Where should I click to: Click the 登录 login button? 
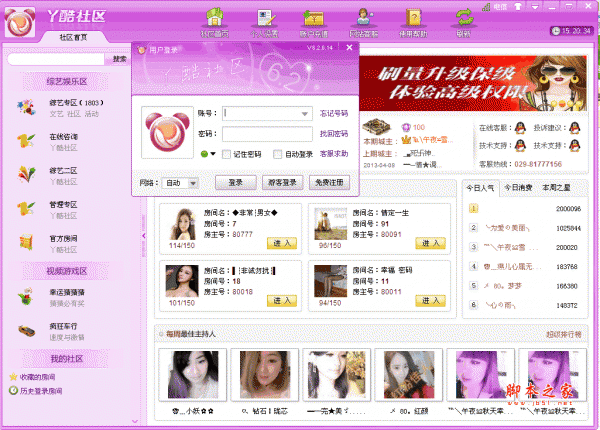(x=236, y=182)
